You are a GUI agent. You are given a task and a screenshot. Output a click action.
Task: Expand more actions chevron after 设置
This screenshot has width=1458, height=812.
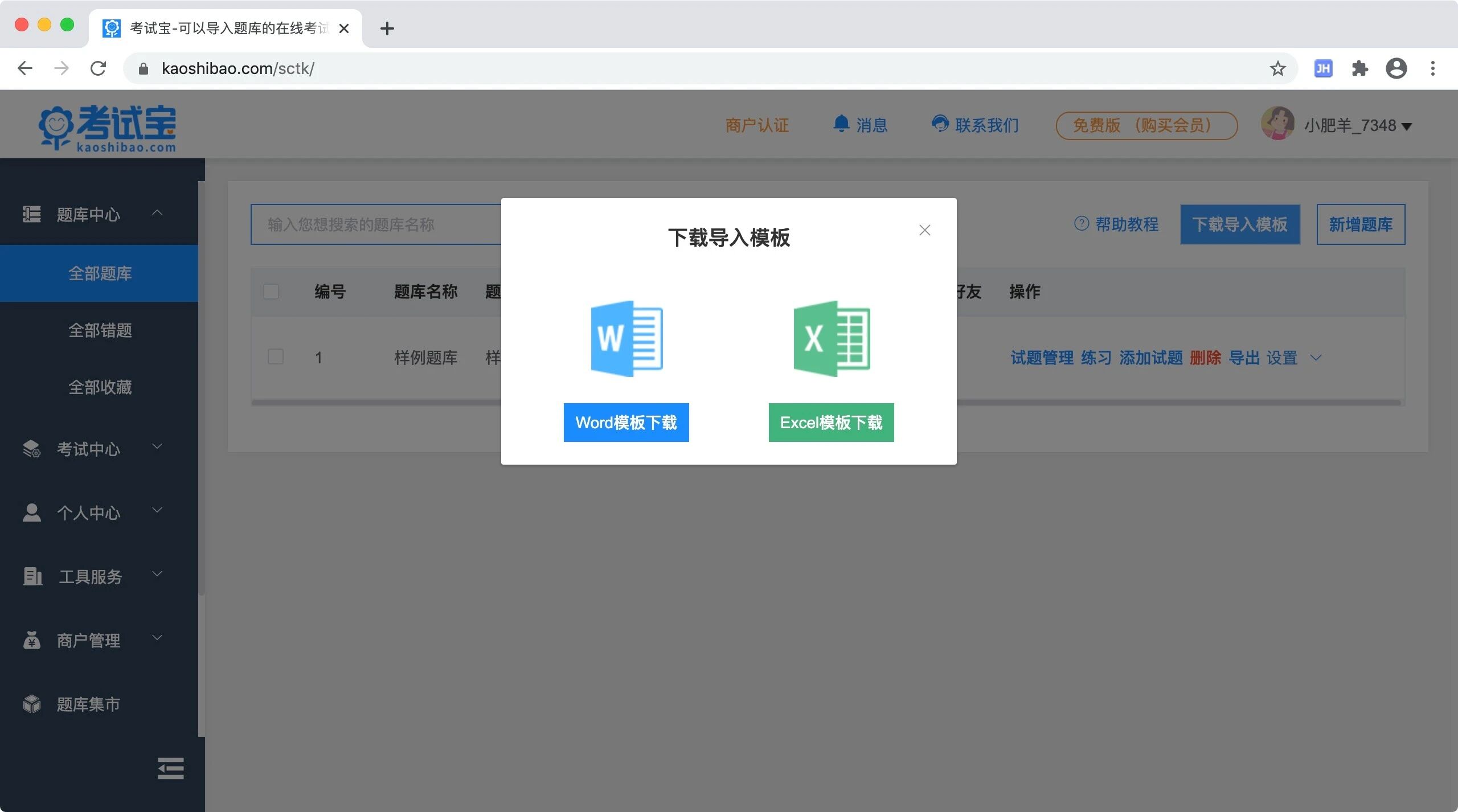click(x=1316, y=358)
